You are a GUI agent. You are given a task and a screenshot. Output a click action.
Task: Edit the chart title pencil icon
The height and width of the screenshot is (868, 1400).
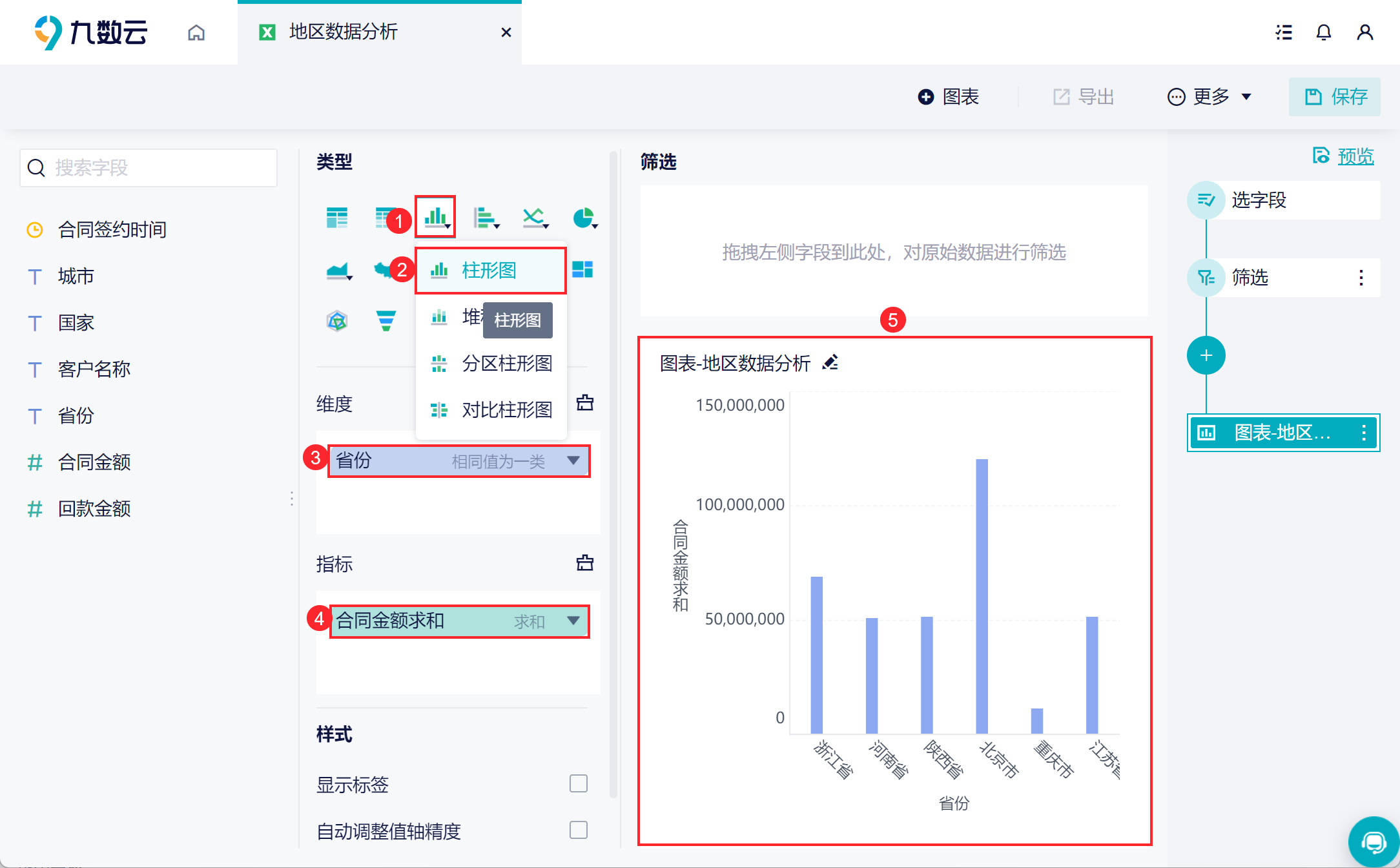click(830, 363)
